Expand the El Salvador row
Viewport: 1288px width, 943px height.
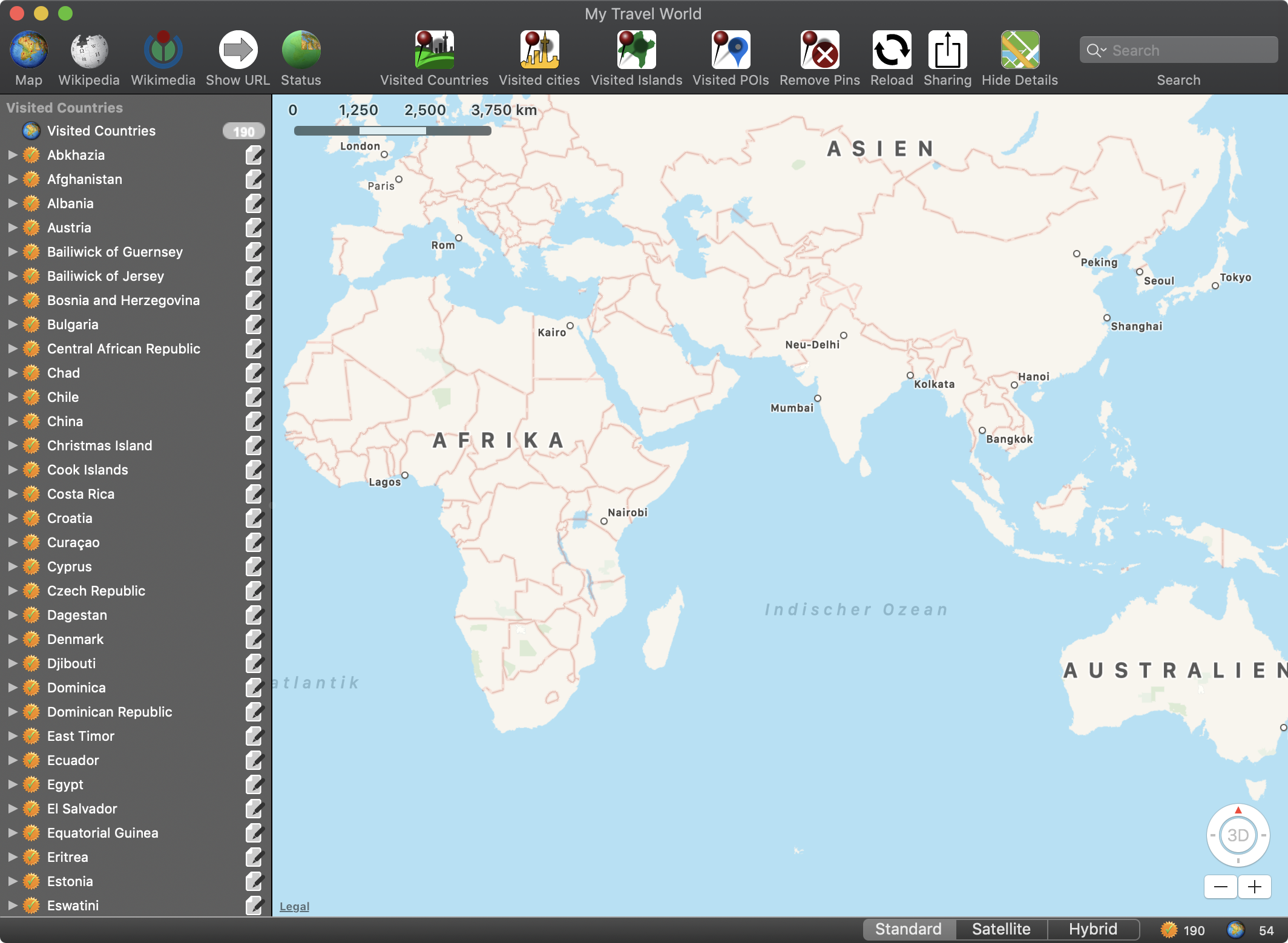click(x=12, y=809)
